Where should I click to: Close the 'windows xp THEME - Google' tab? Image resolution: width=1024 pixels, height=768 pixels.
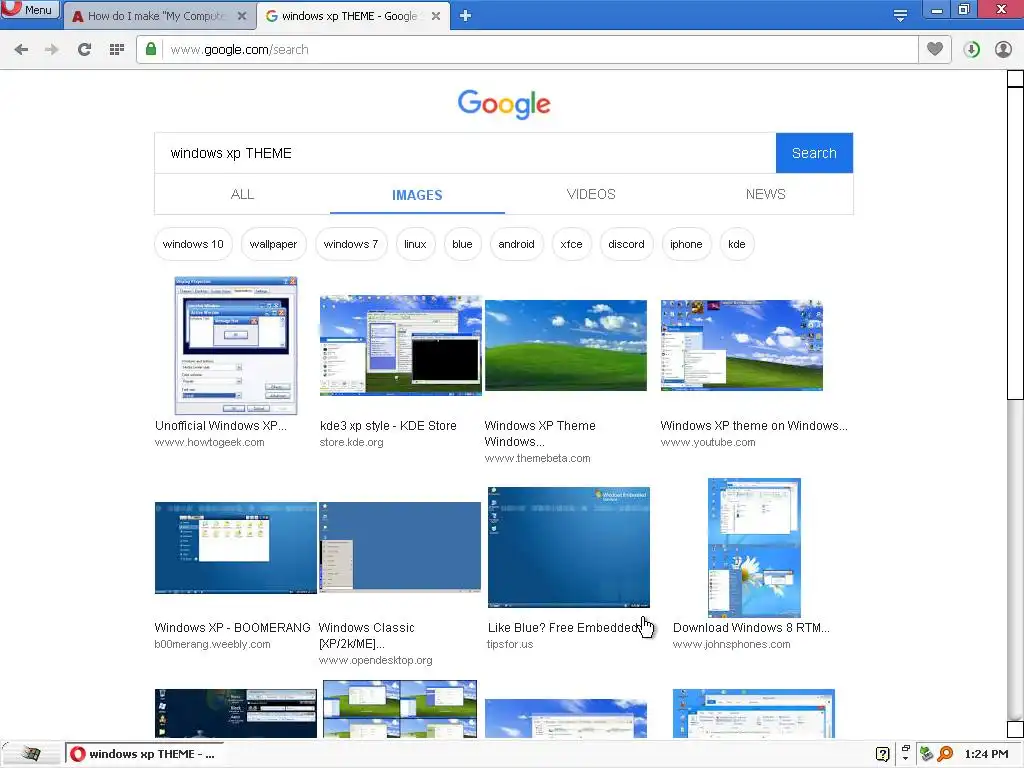(x=436, y=16)
